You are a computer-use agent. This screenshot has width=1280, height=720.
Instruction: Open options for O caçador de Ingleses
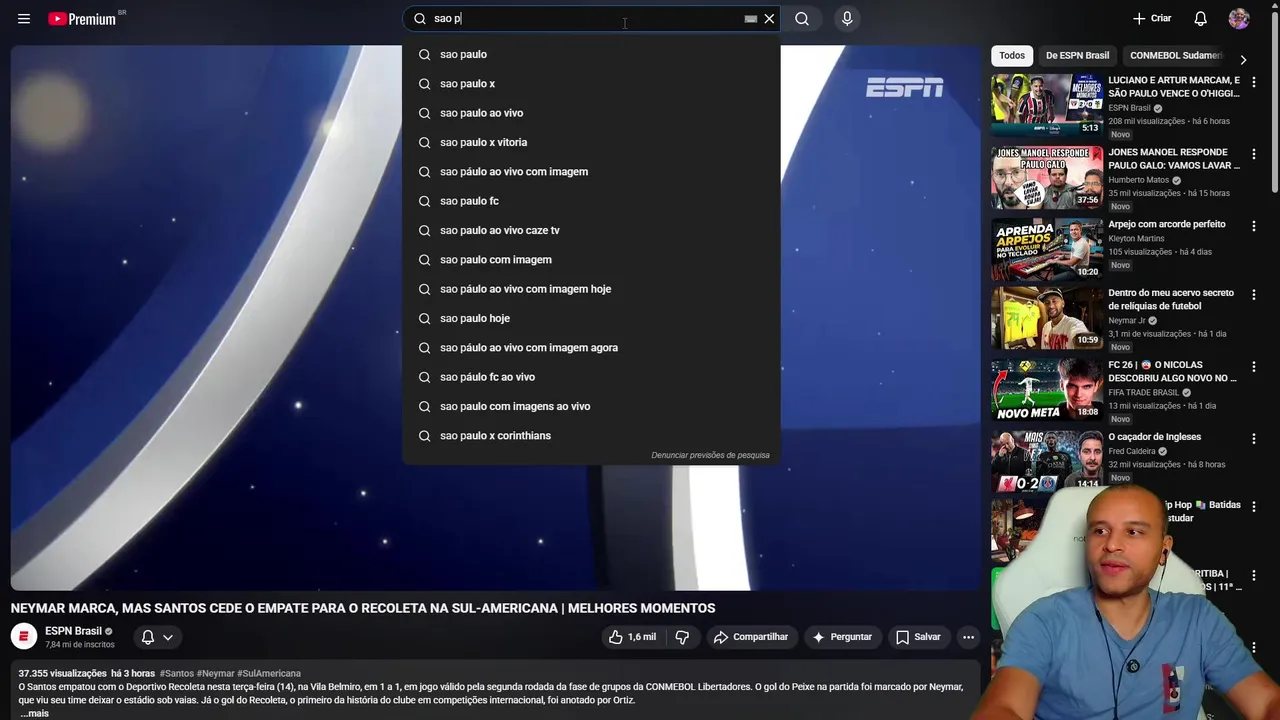1254,439
